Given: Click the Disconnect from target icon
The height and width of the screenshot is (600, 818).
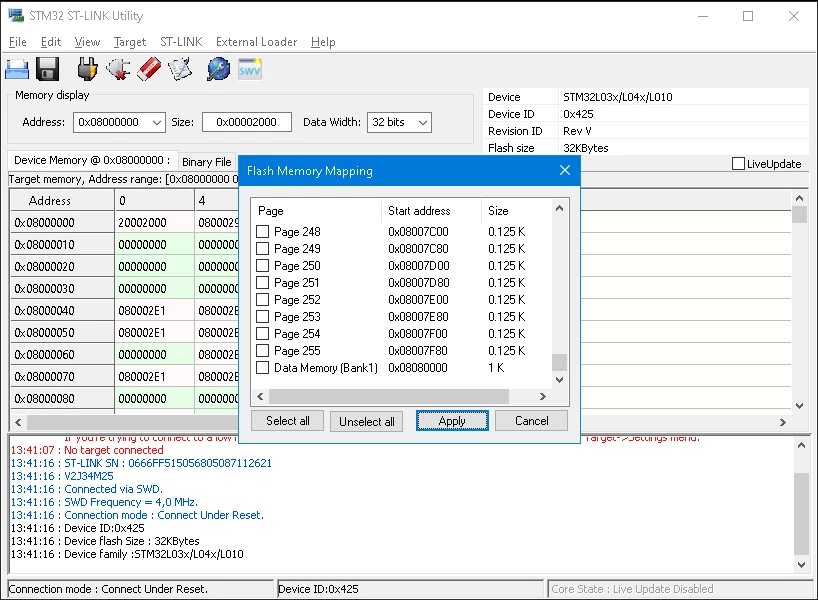Looking at the screenshot, I should (x=118, y=69).
